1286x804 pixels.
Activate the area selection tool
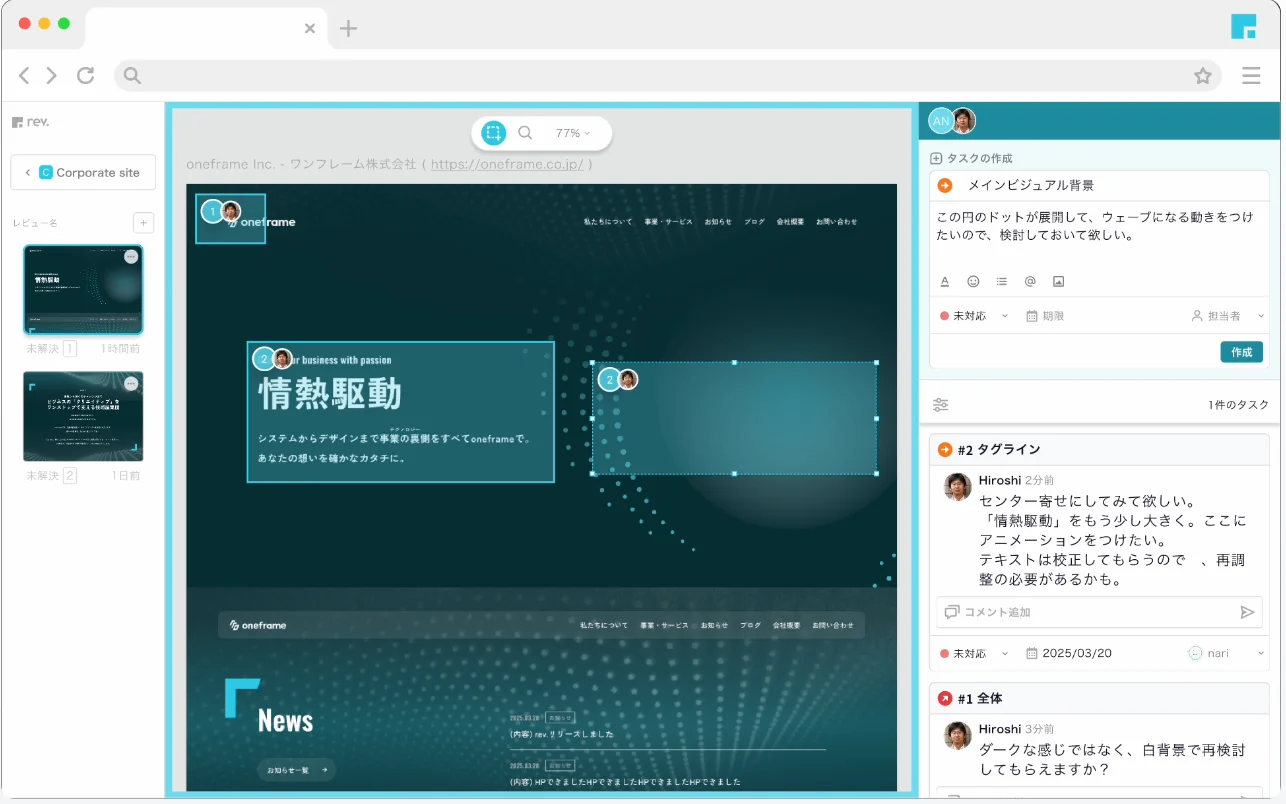[493, 133]
